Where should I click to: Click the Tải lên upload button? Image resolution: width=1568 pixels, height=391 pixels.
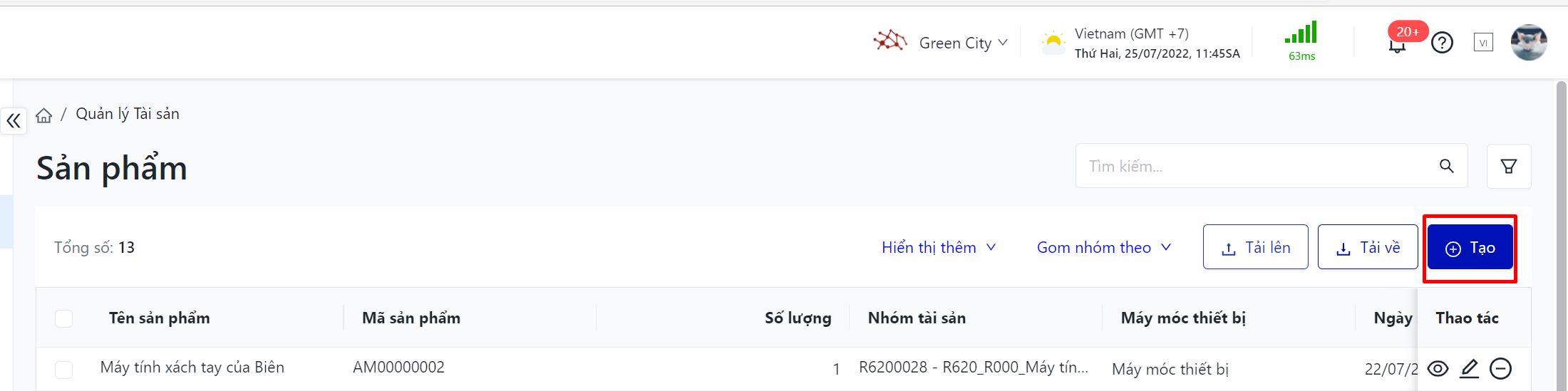(1255, 247)
